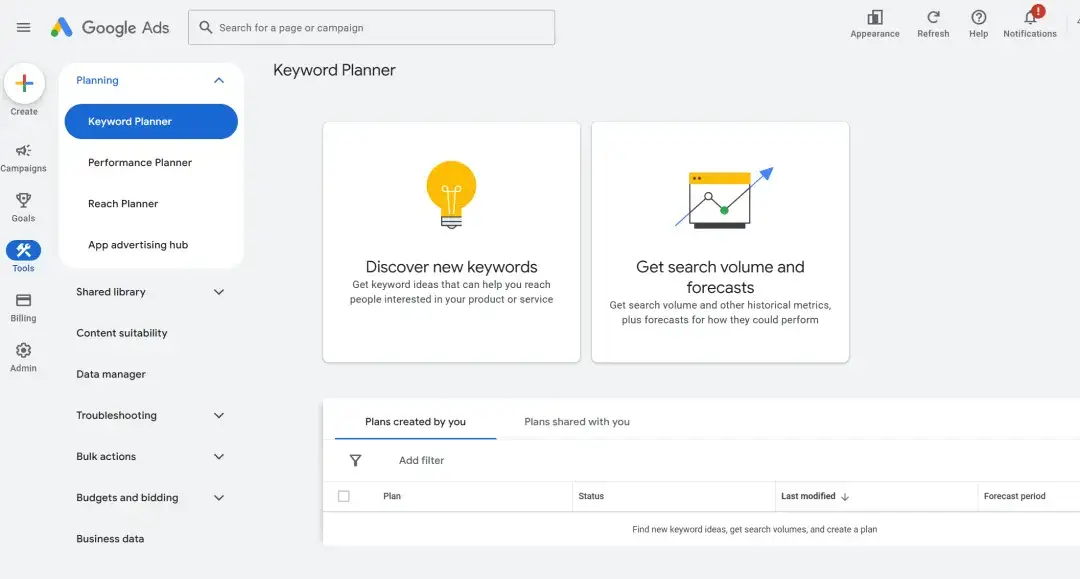This screenshot has width=1080, height=579.
Task: Click the search magnifier icon
Action: click(205, 28)
